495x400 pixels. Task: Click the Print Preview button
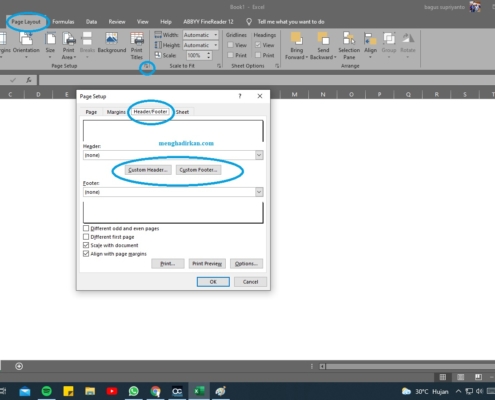[207, 264]
